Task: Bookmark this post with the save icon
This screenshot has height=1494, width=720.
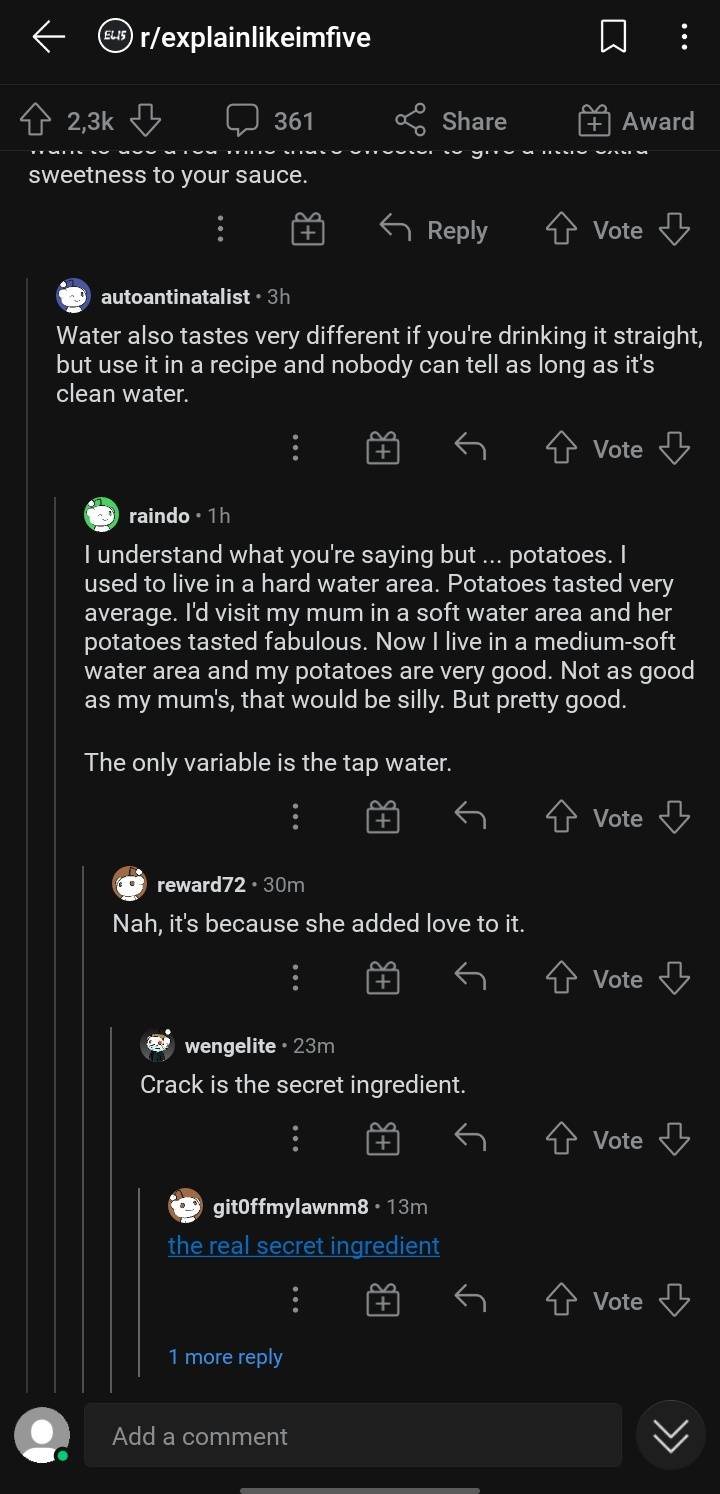Action: tap(613, 38)
